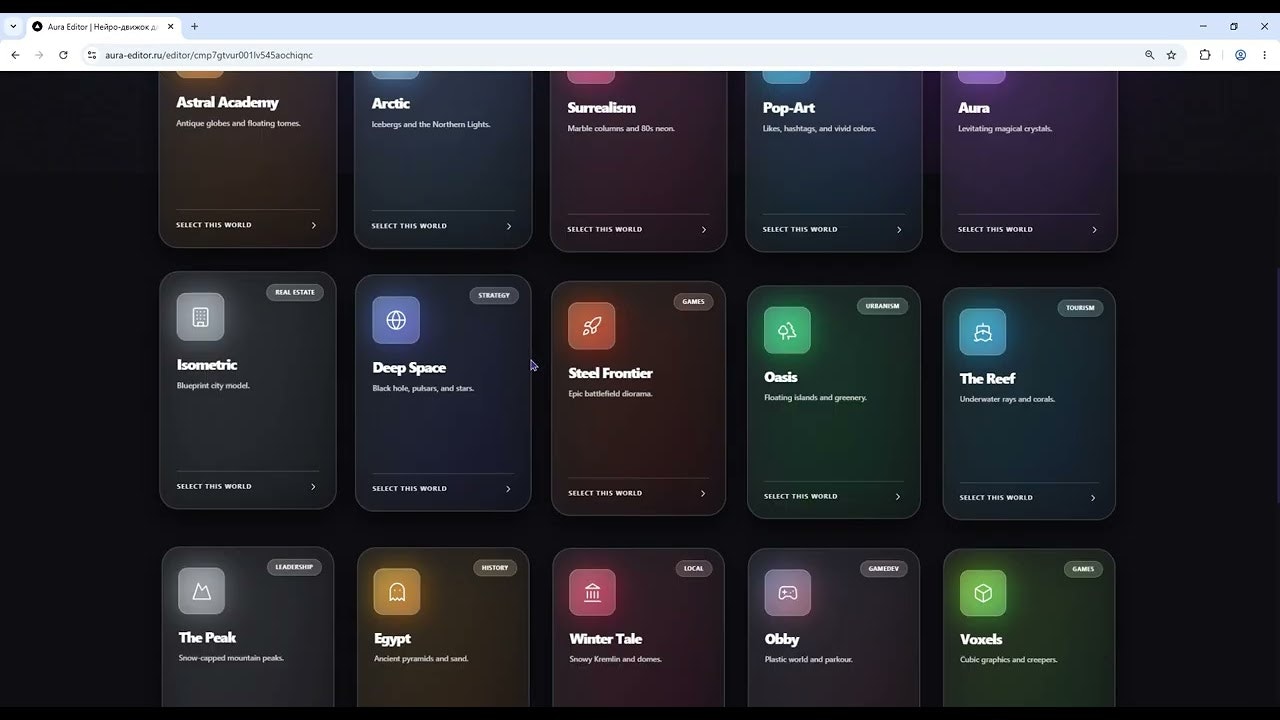1280x720 pixels.
Task: Select this world on Surrealism card
Action: 605,229
